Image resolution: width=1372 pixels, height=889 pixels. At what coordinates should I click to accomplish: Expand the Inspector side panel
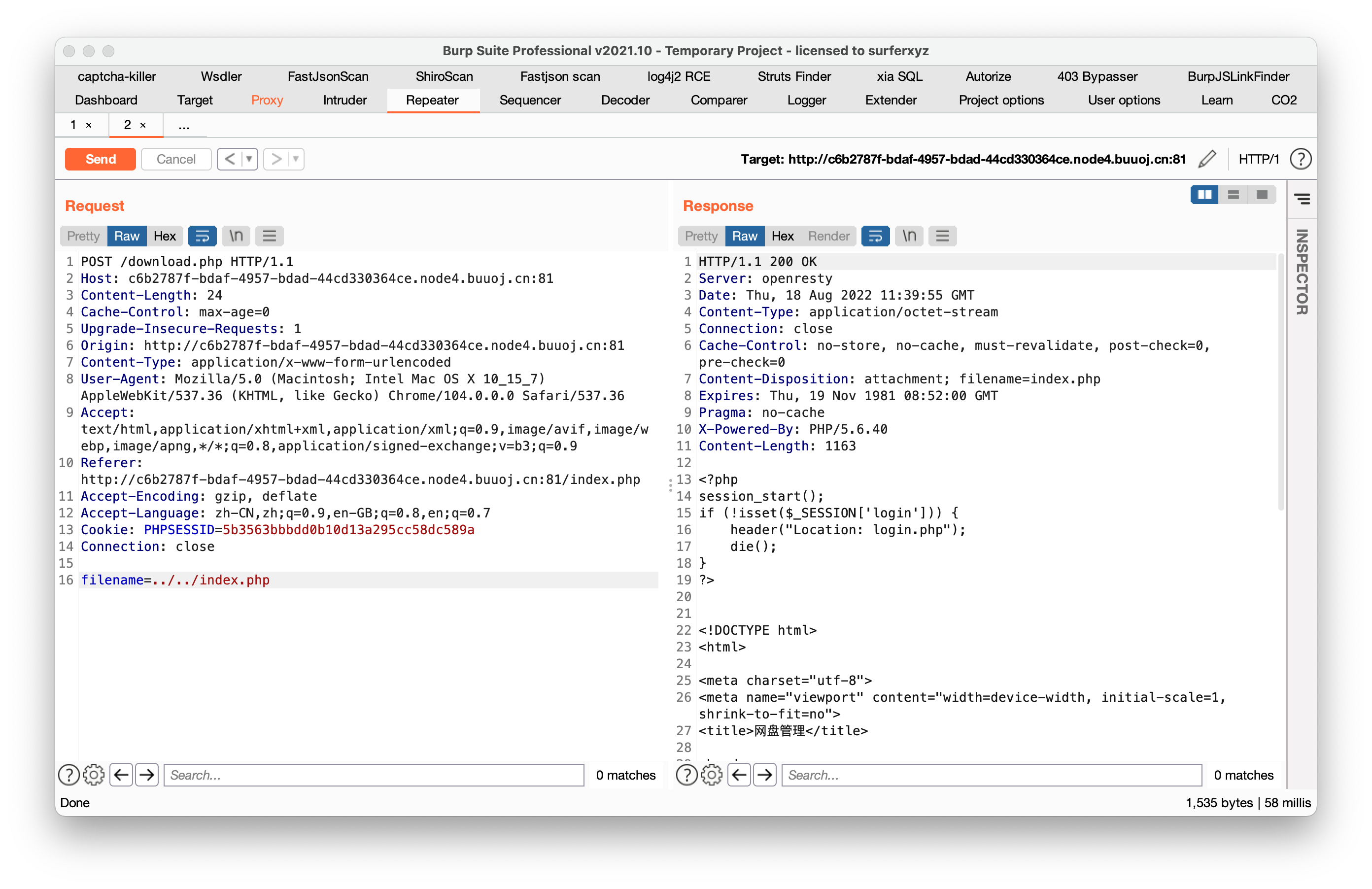(1302, 271)
